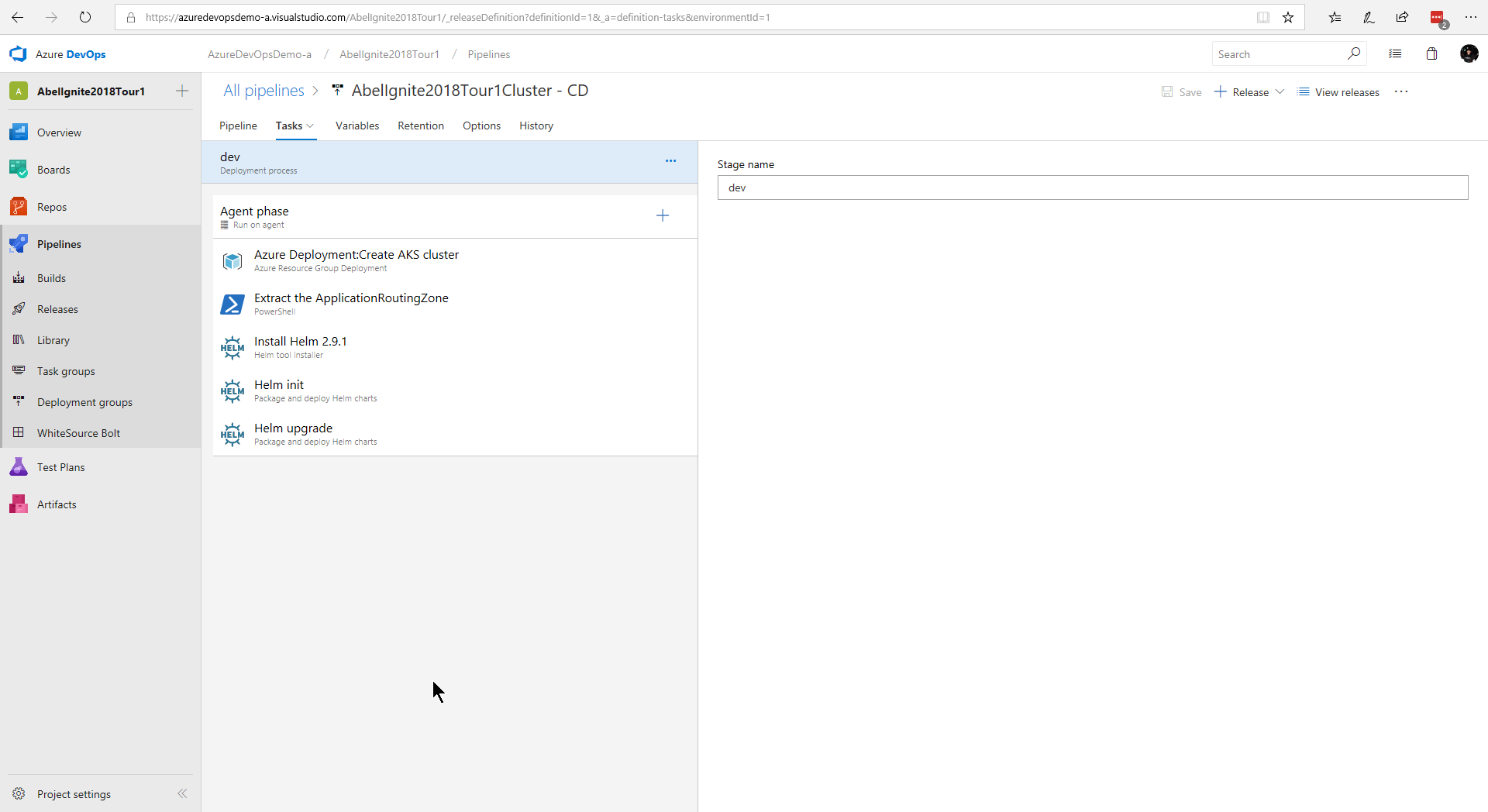Click browser refresh button
Viewport: 1488px width, 812px height.
pos(85,17)
